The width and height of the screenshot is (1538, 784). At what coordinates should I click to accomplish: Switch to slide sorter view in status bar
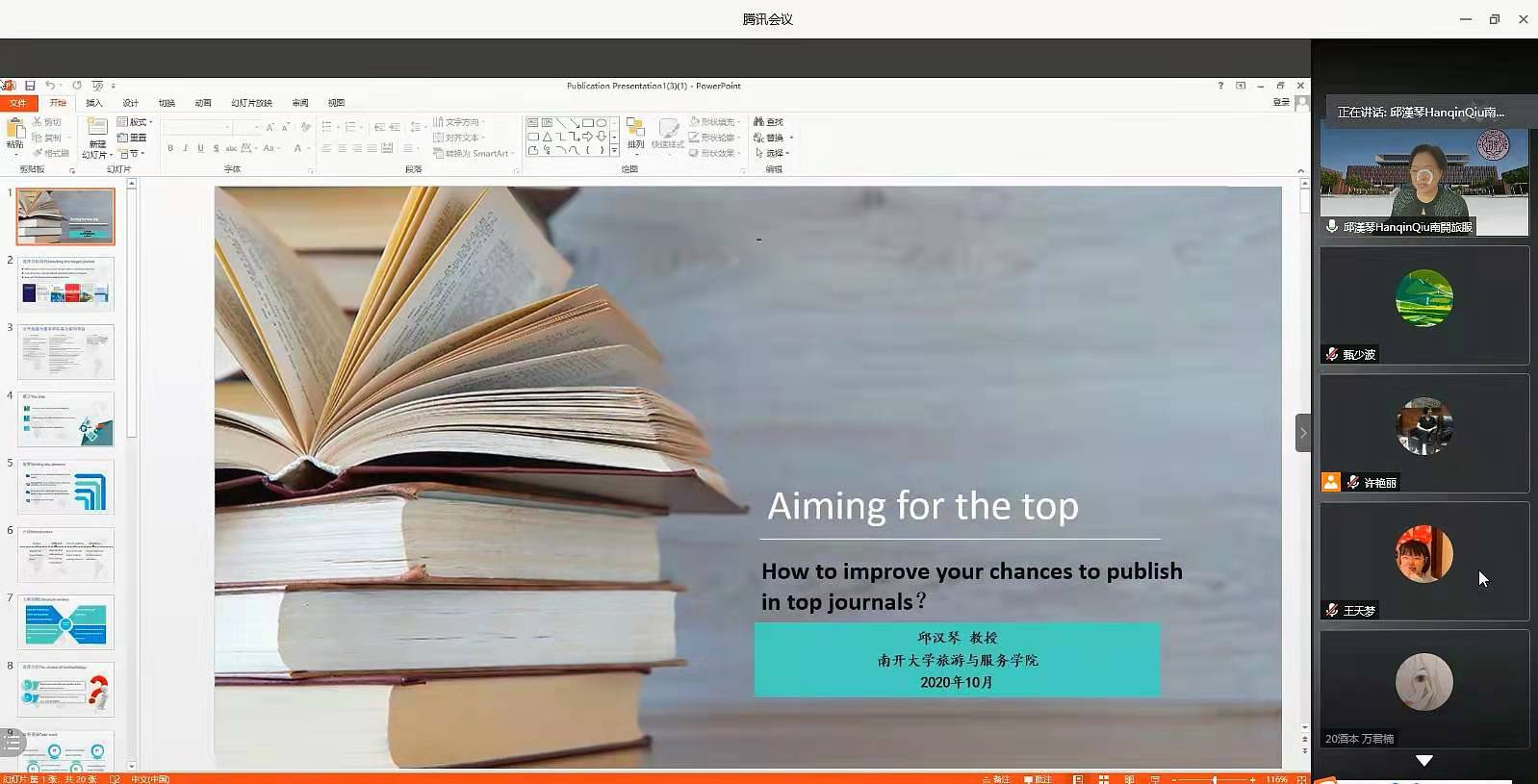pos(1104,779)
